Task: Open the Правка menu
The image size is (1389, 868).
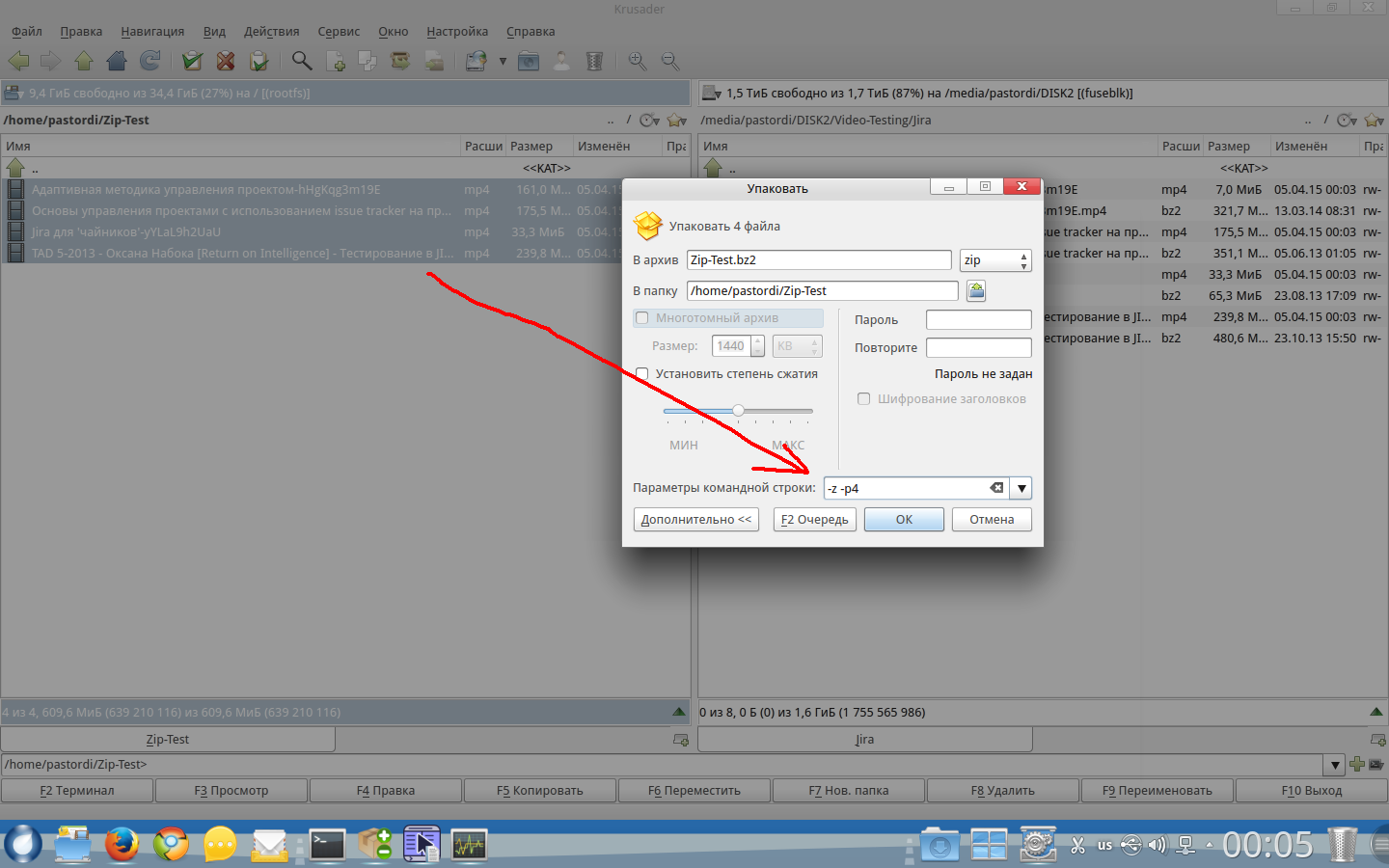Action: [81, 32]
